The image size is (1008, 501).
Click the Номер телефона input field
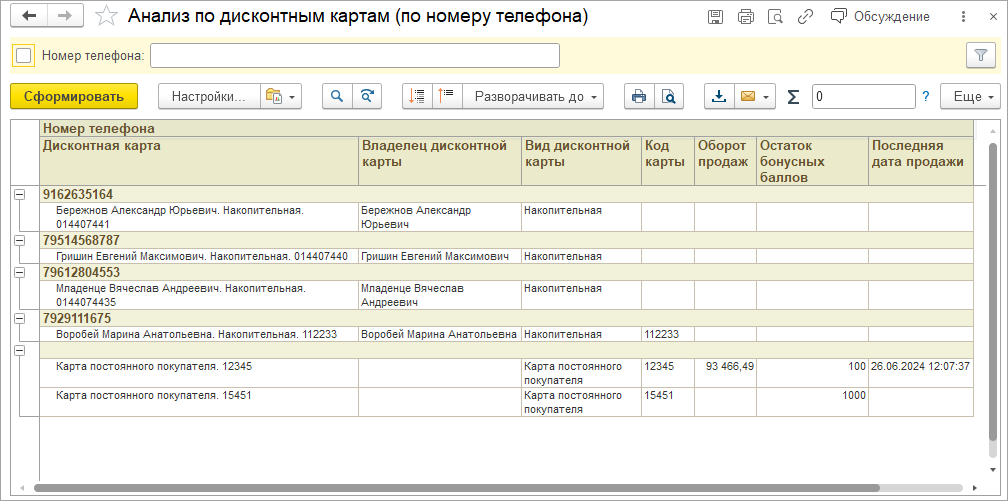click(355, 55)
